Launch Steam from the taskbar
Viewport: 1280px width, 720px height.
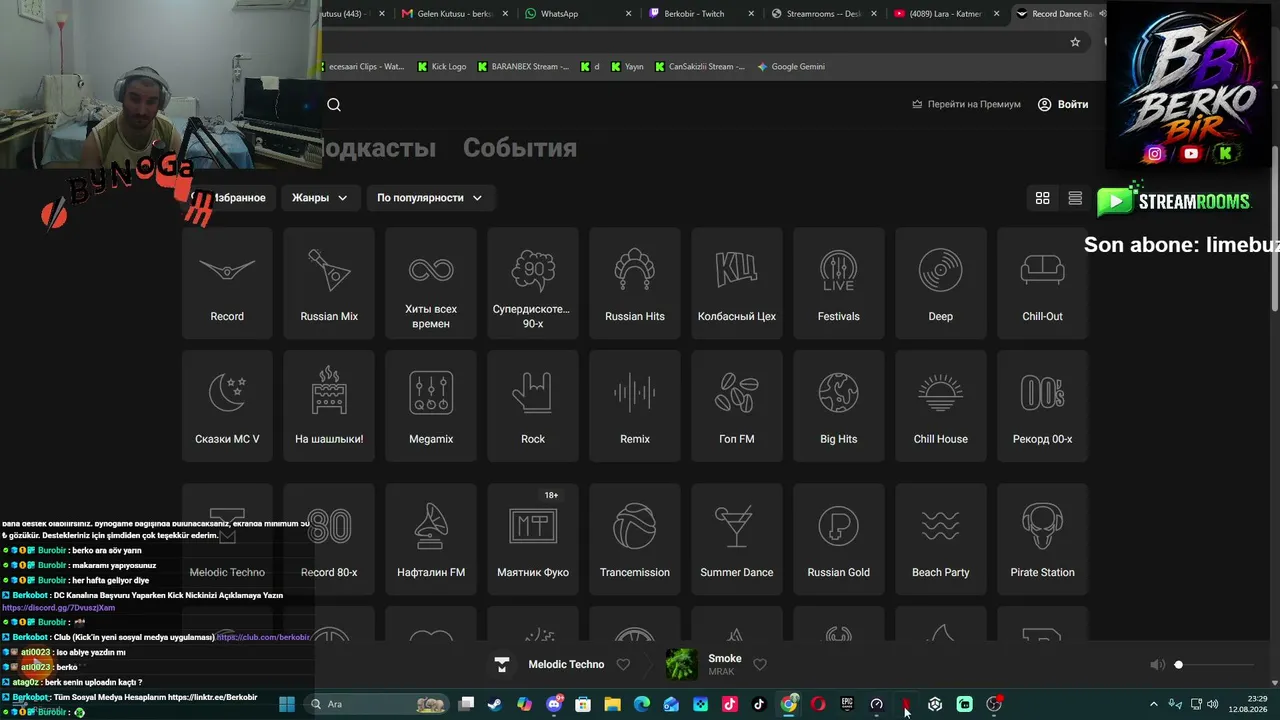(495, 704)
